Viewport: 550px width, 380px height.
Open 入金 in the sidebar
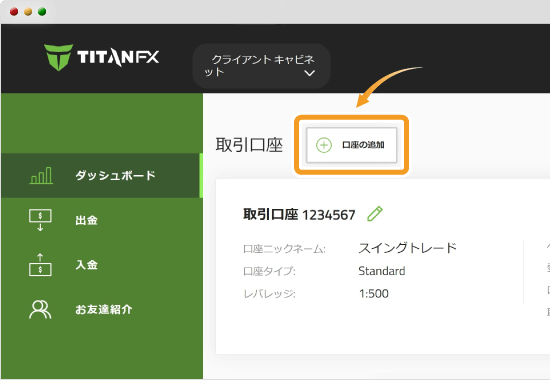click(102, 265)
